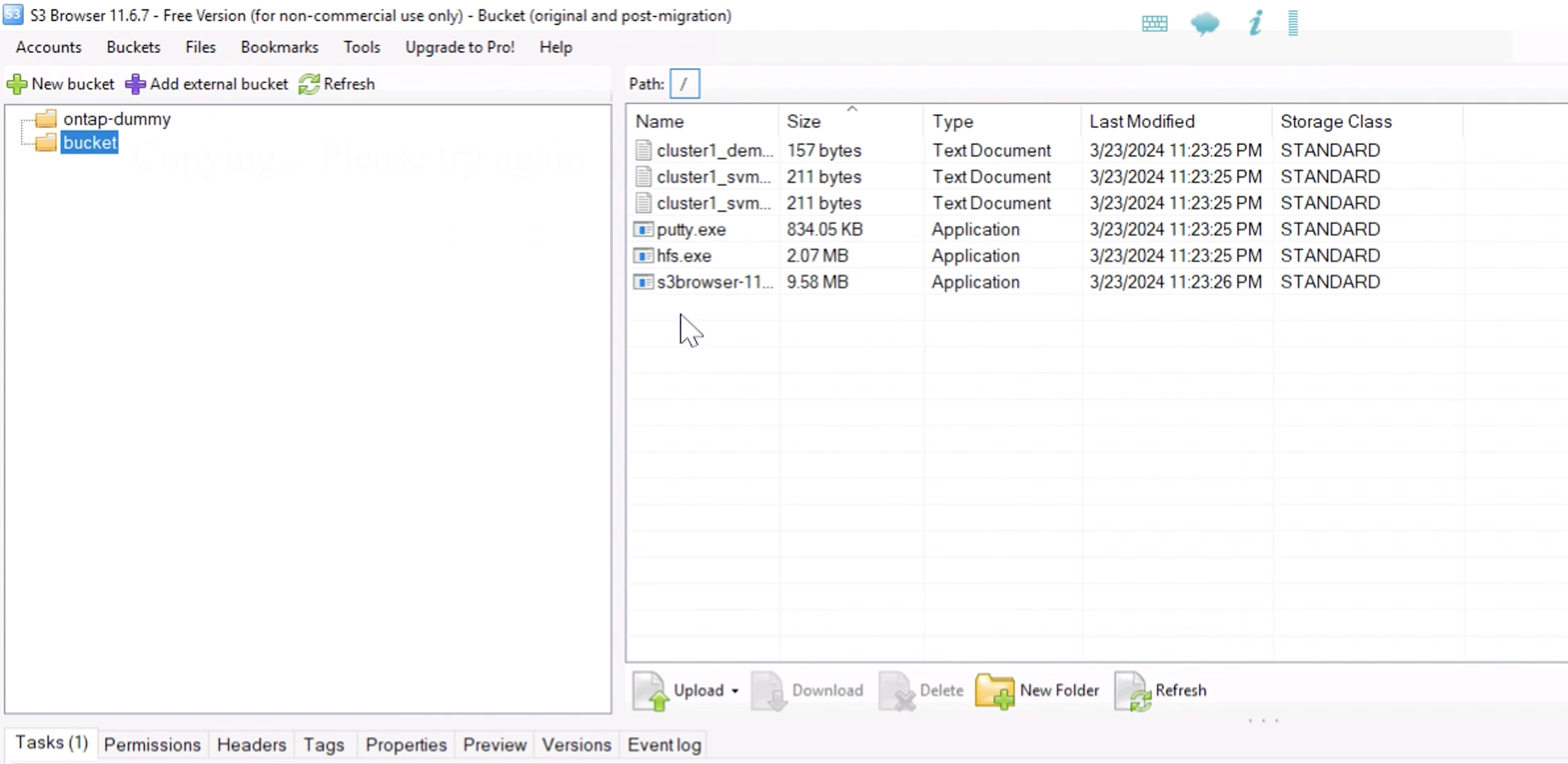
Task: Select the bucket item in tree
Action: coord(90,142)
